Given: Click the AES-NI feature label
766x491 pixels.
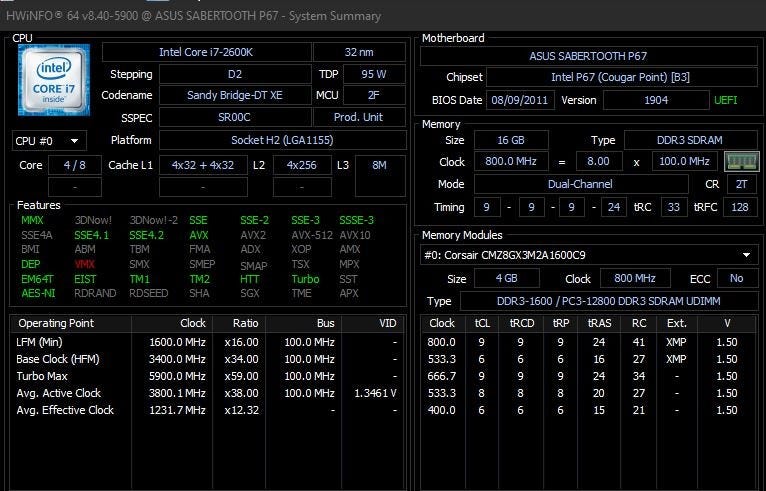Looking at the screenshot, I should [x=36, y=293].
